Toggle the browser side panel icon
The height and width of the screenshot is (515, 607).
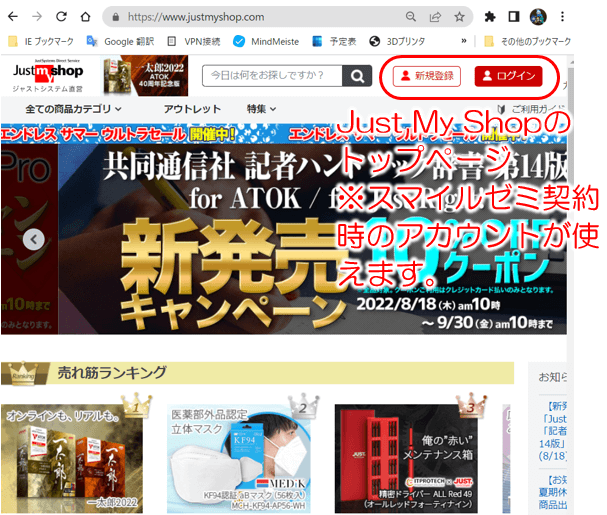[514, 17]
